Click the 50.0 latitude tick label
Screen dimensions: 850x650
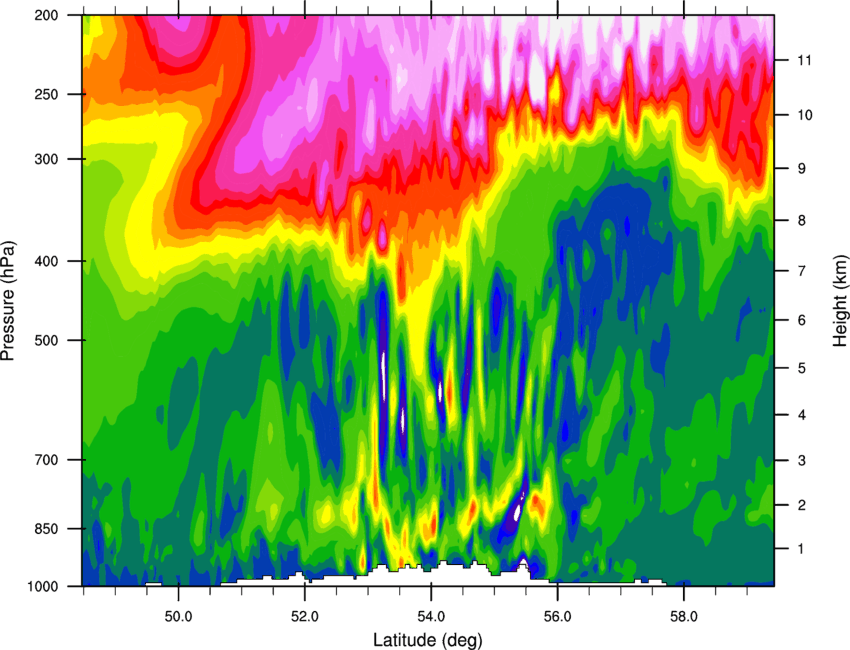click(178, 616)
